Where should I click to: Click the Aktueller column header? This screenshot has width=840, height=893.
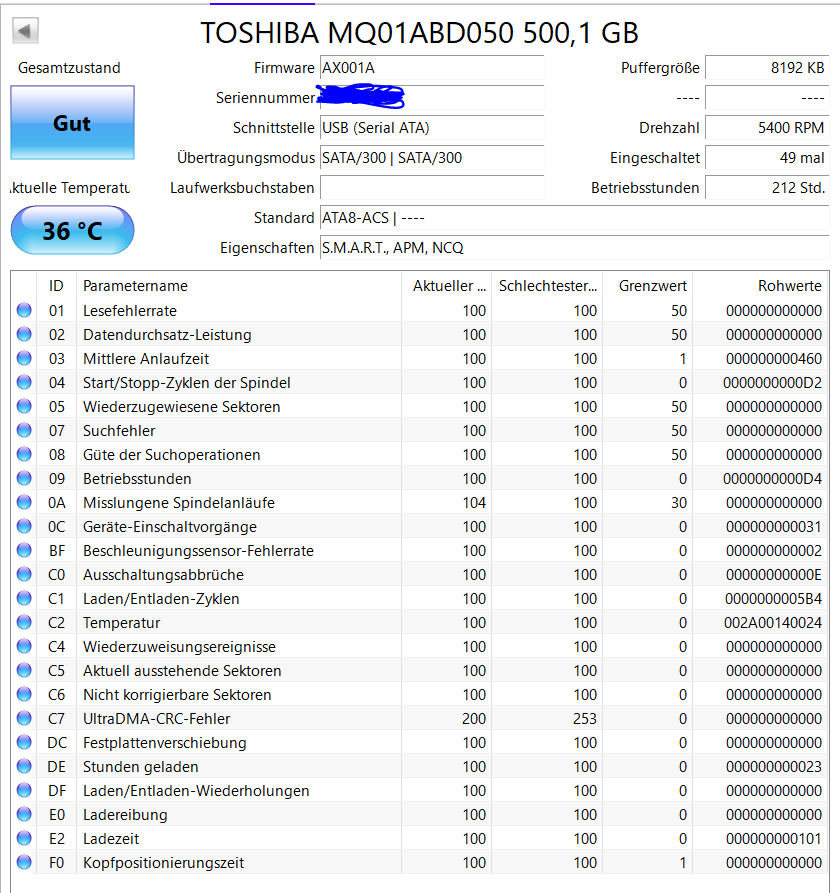446,285
